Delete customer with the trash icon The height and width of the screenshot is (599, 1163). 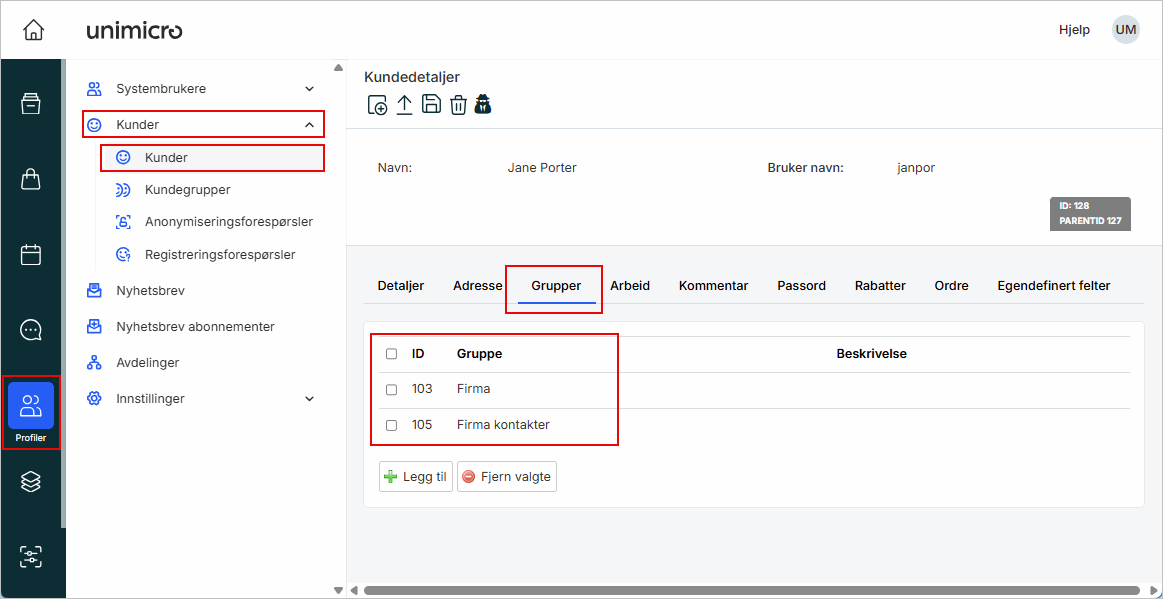pyautogui.click(x=458, y=105)
